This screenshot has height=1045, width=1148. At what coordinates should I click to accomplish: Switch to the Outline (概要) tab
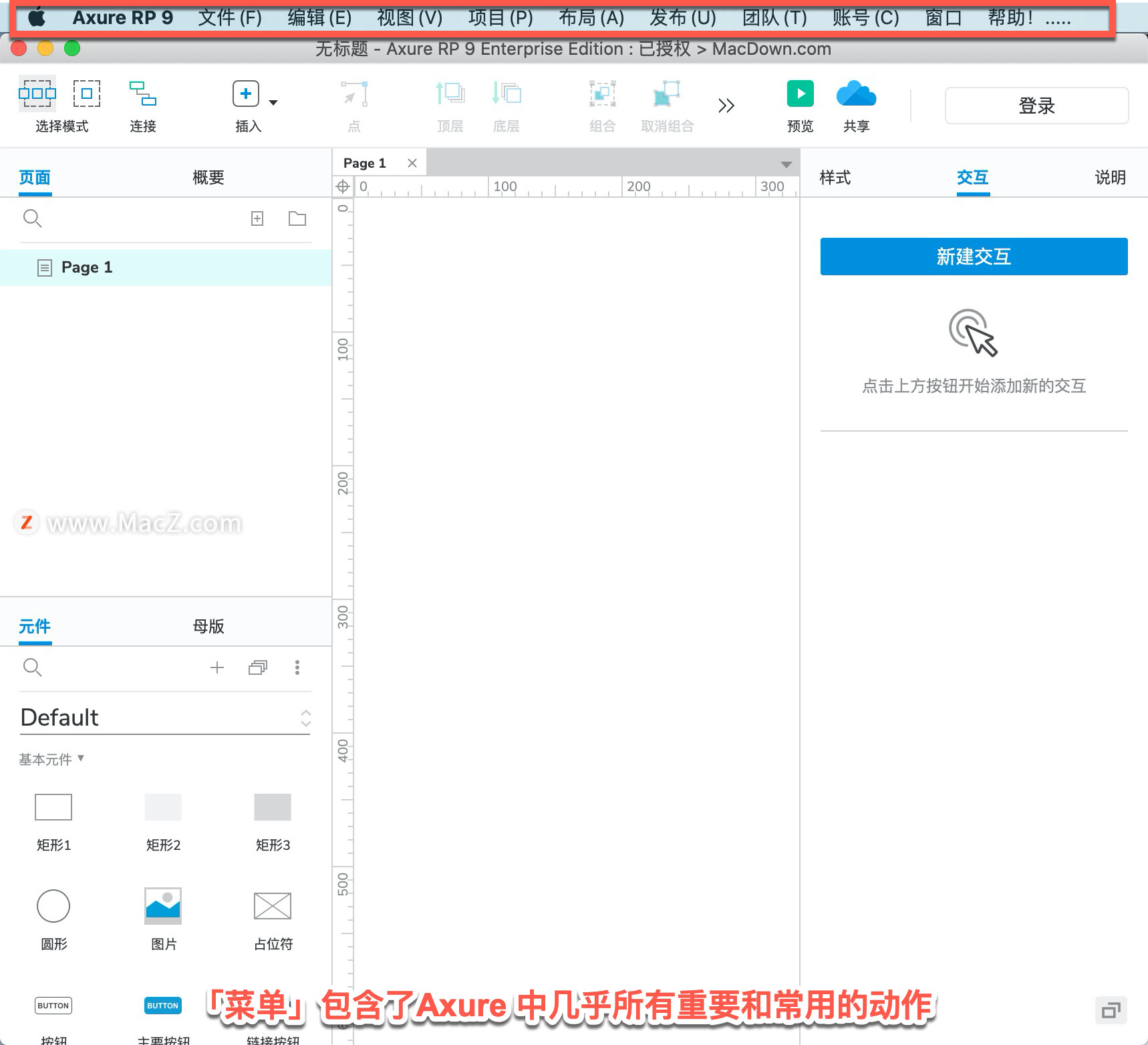coord(208,178)
